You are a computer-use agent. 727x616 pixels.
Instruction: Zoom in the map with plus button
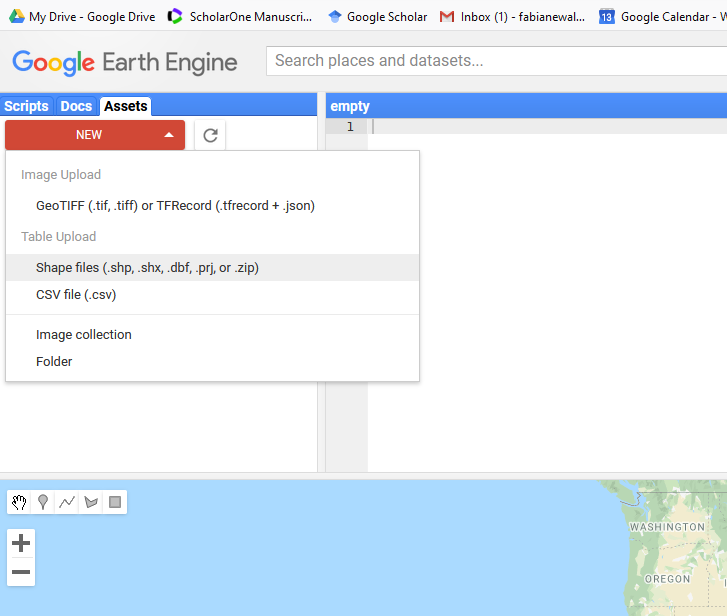(x=21, y=543)
